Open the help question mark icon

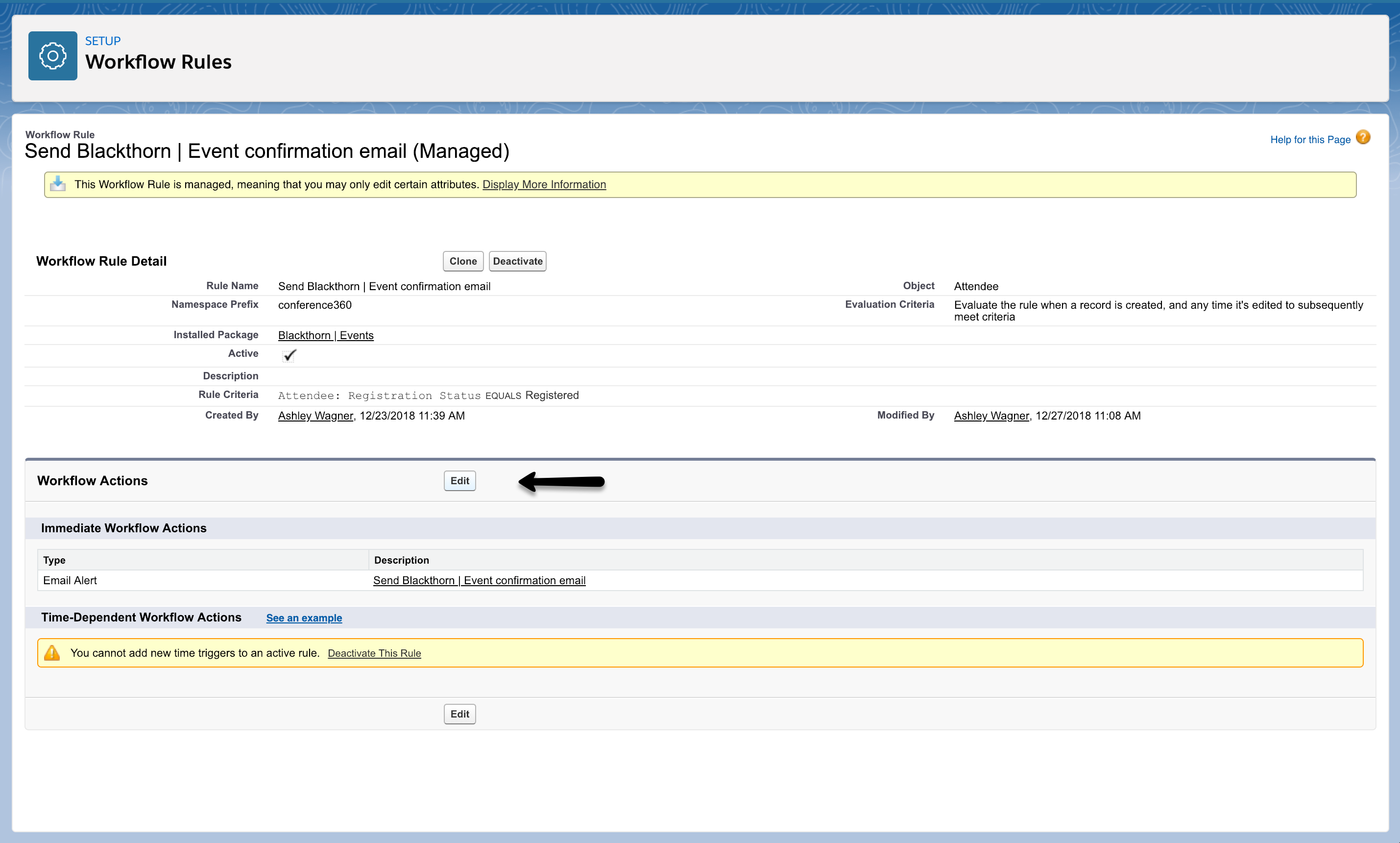point(1363,137)
